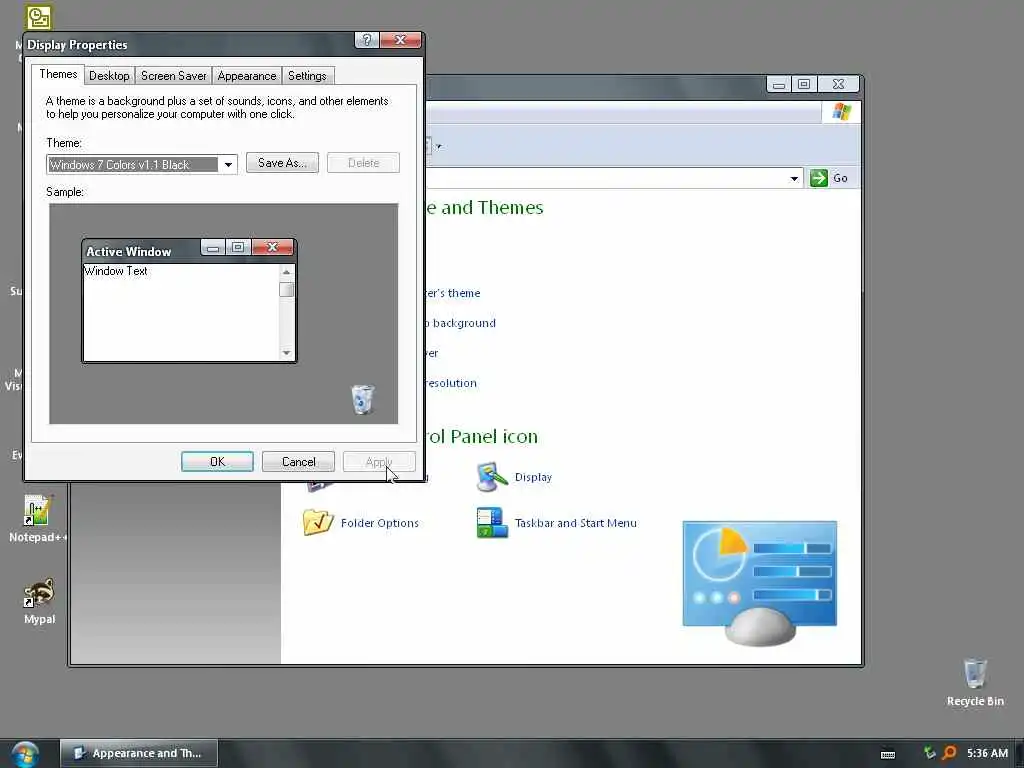Open the Theme dropdown list

click(228, 165)
